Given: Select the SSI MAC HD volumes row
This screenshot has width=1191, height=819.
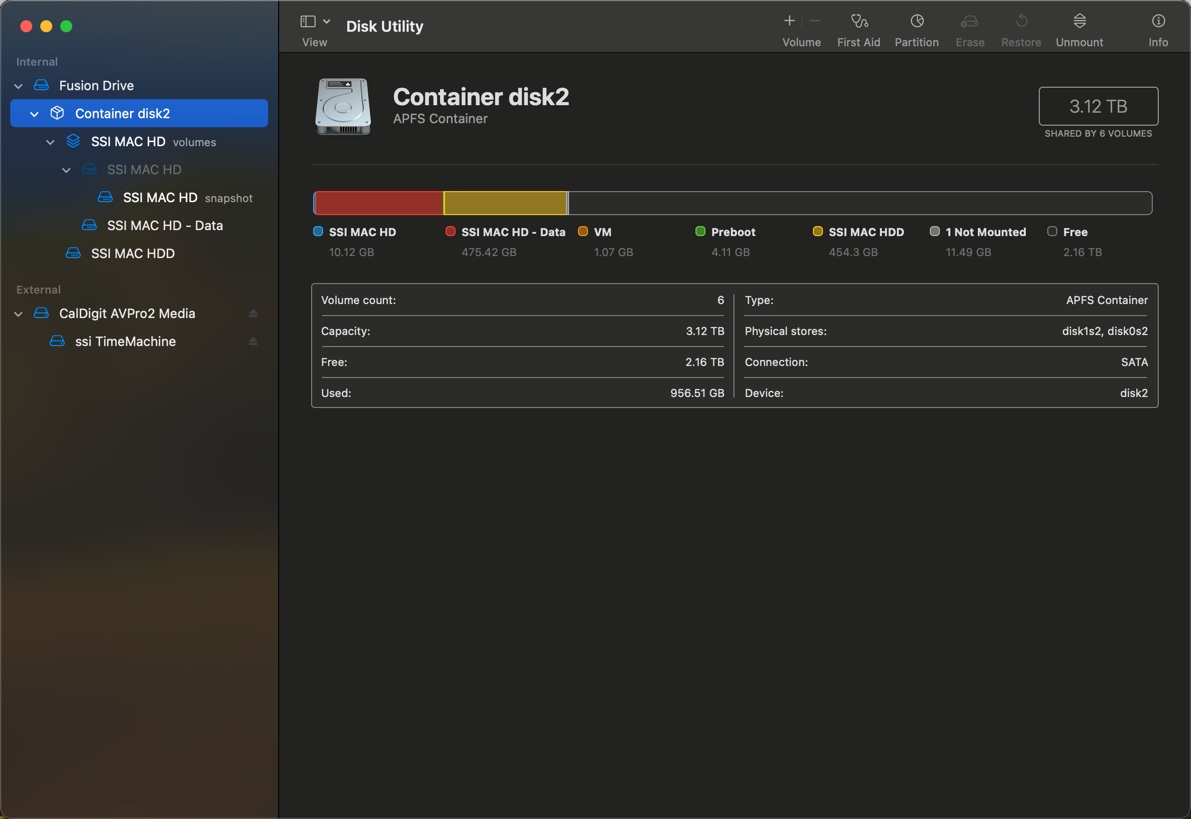Looking at the screenshot, I should coord(139,141).
